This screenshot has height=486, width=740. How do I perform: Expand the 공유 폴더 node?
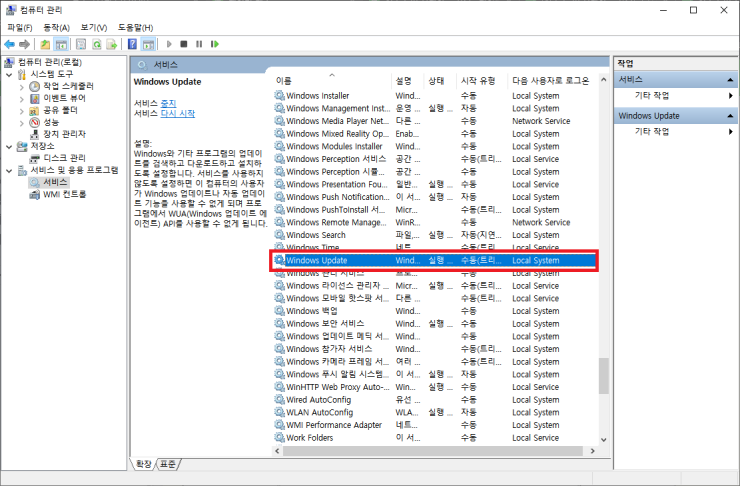(22, 111)
